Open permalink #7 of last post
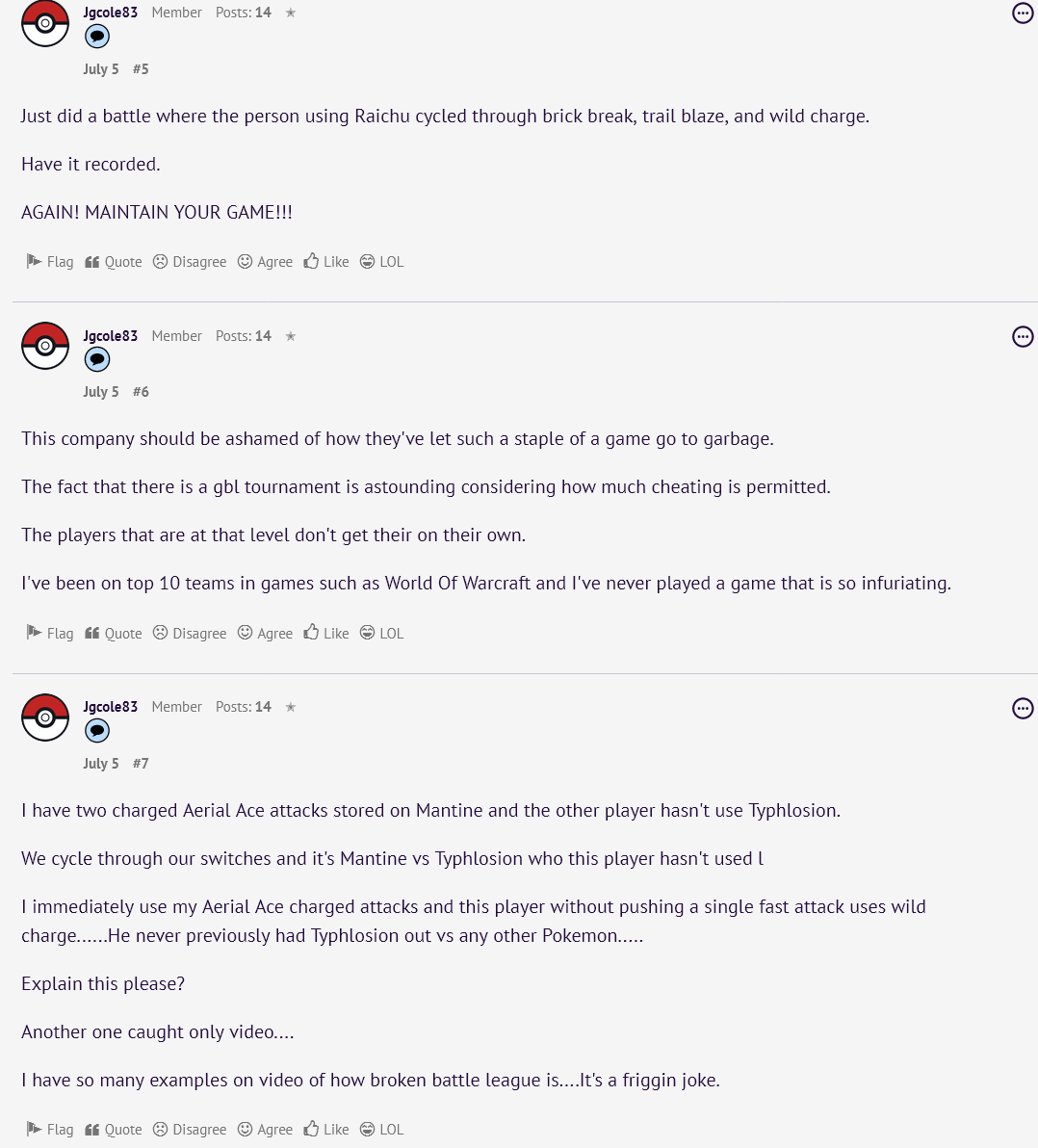The width and height of the screenshot is (1038, 1148). click(x=141, y=764)
